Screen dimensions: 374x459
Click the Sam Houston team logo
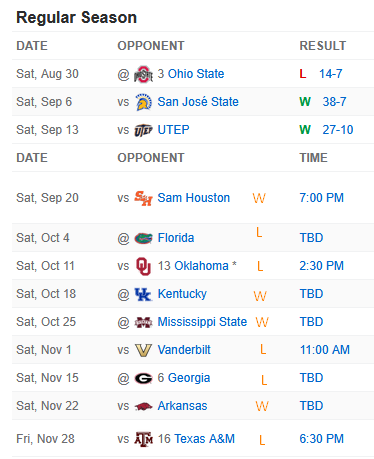point(143,198)
